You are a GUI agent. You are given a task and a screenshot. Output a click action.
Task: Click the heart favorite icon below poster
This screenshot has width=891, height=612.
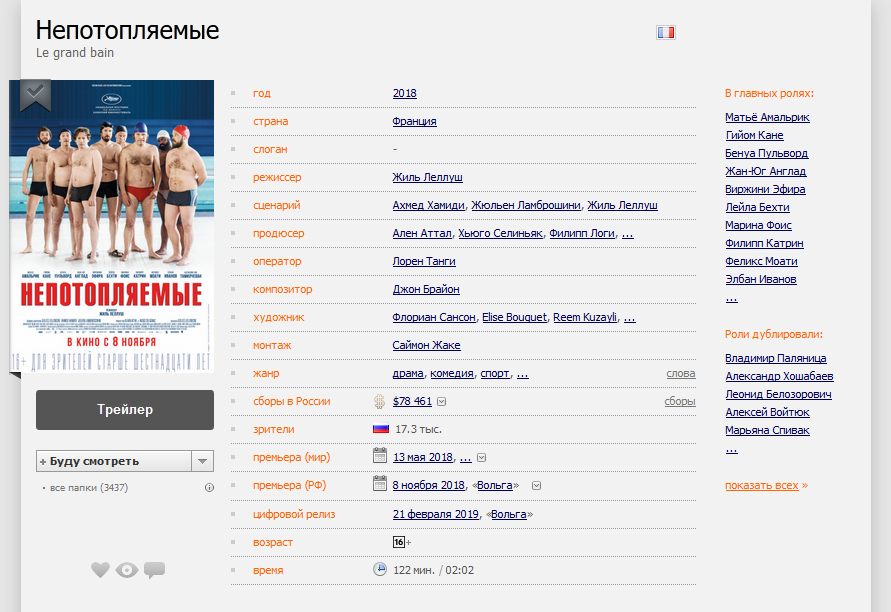pyautogui.click(x=100, y=570)
